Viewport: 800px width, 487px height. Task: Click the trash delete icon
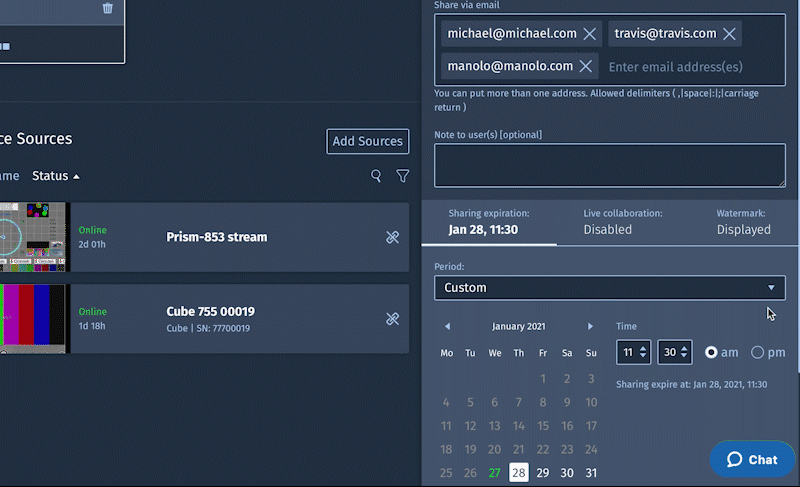click(x=108, y=8)
